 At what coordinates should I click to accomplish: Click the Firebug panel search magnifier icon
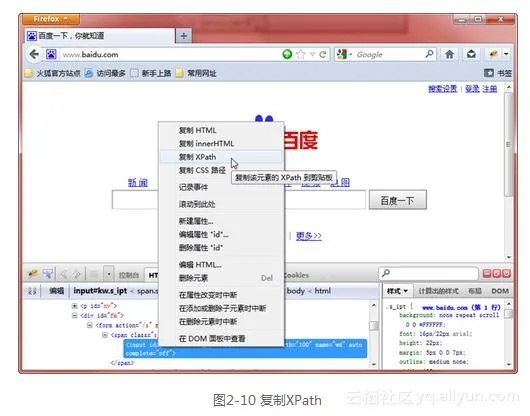(x=386, y=273)
